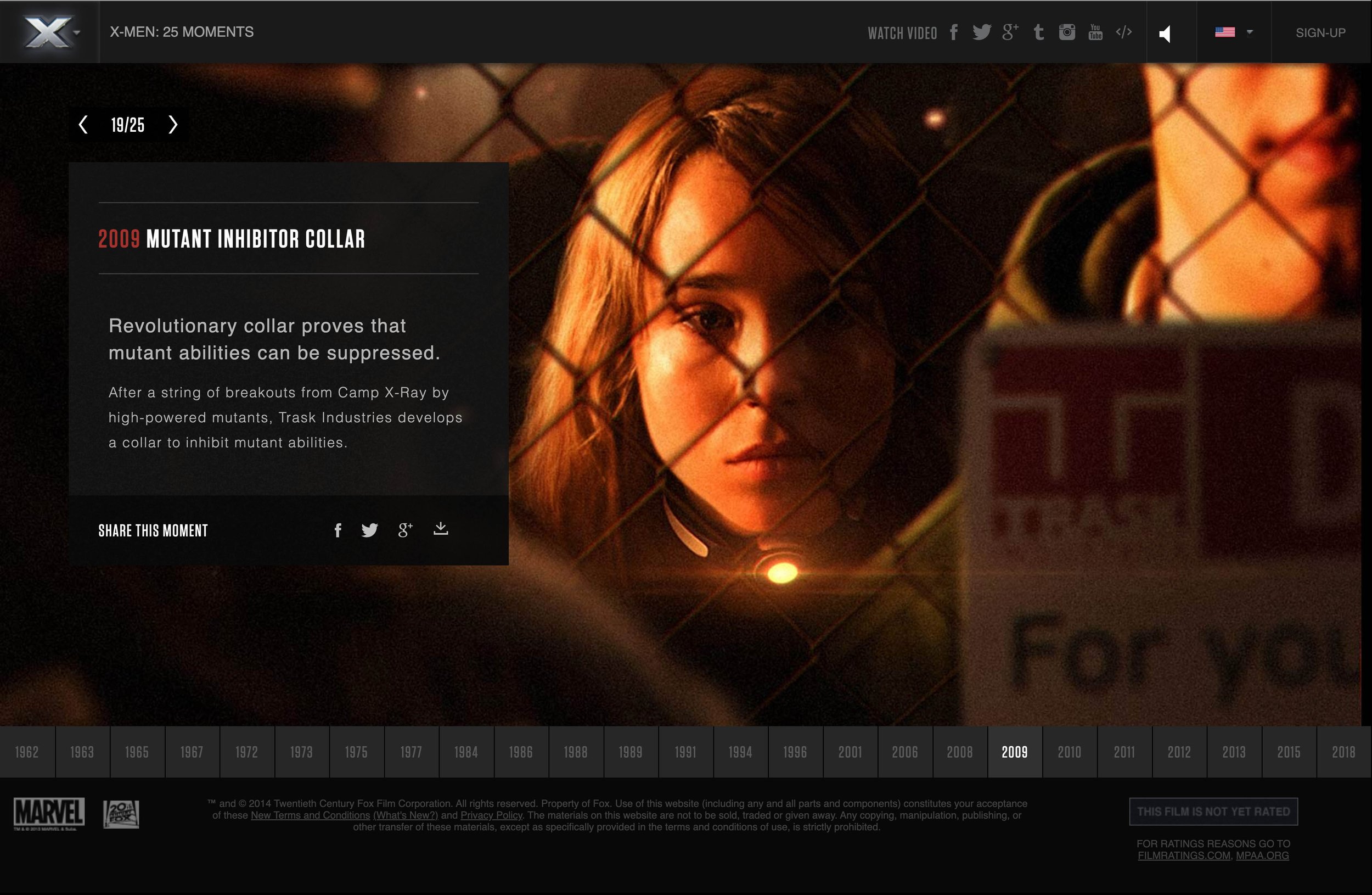Image resolution: width=1372 pixels, height=895 pixels.
Task: Click THIS FILM IS NOT YET RATED box
Action: click(x=1213, y=812)
